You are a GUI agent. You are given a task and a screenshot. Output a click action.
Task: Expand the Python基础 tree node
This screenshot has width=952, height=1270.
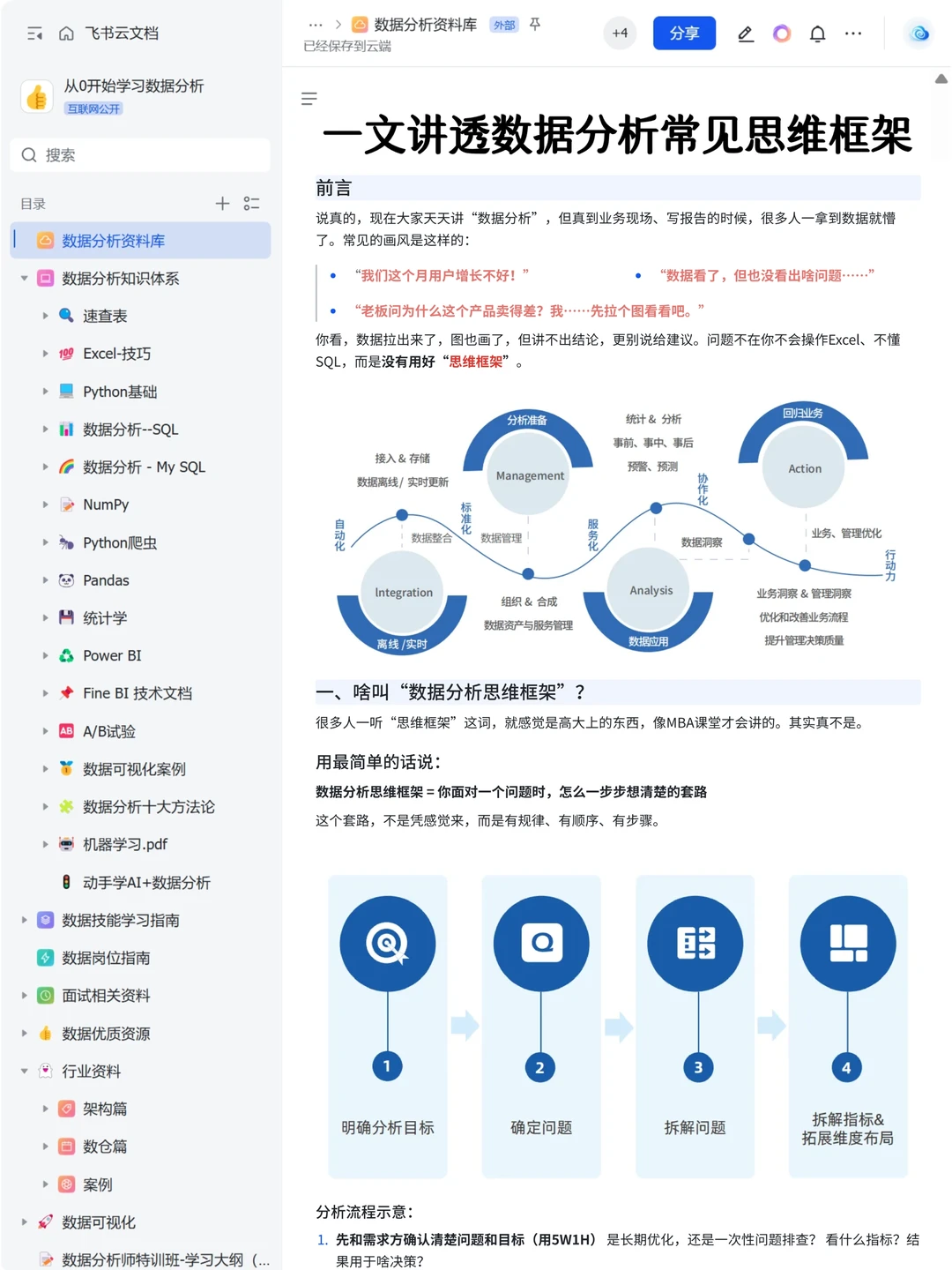(45, 392)
